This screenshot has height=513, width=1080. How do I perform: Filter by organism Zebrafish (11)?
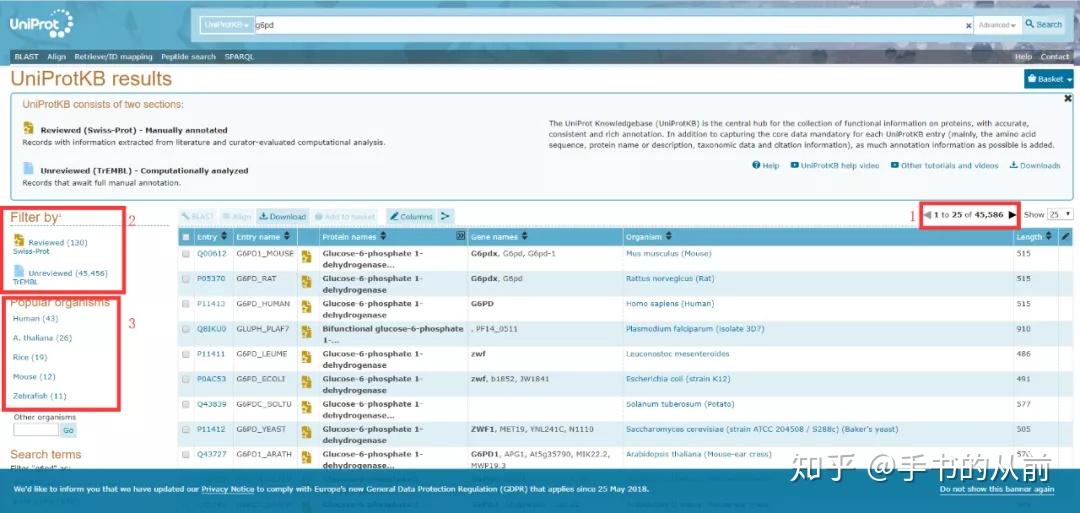(x=40, y=396)
